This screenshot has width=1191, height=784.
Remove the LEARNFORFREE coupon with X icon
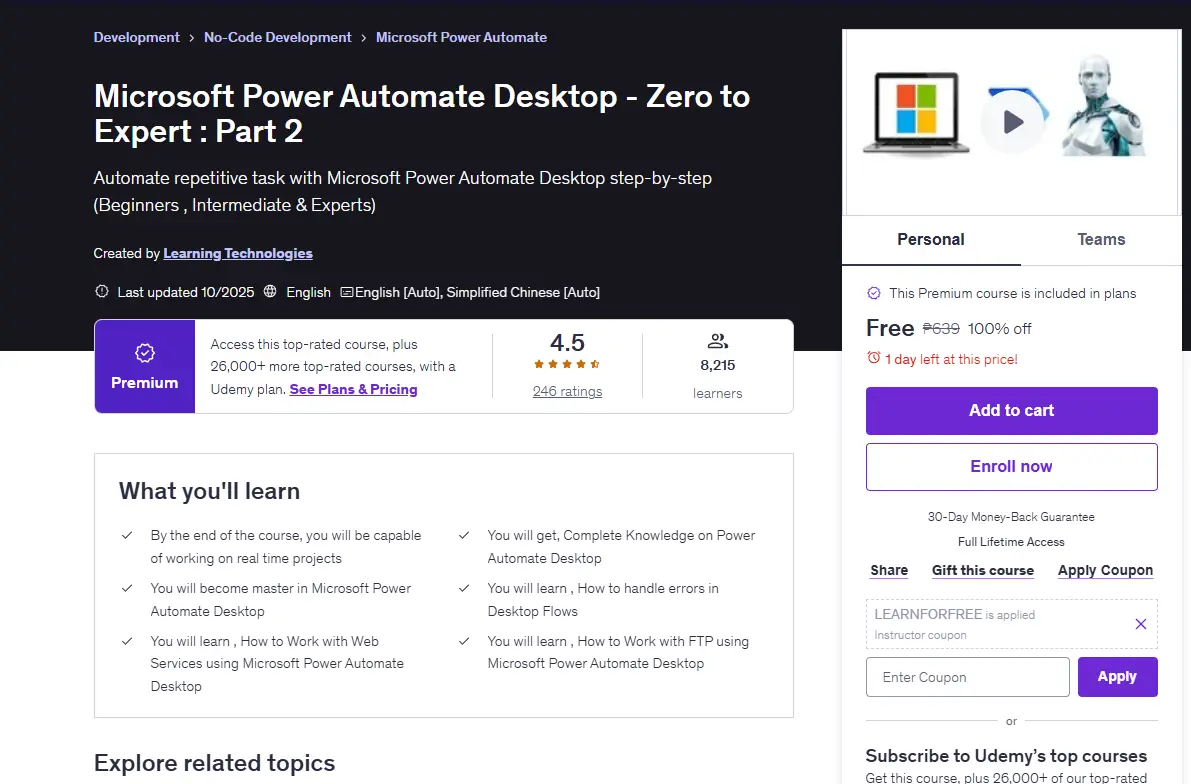click(x=1140, y=624)
